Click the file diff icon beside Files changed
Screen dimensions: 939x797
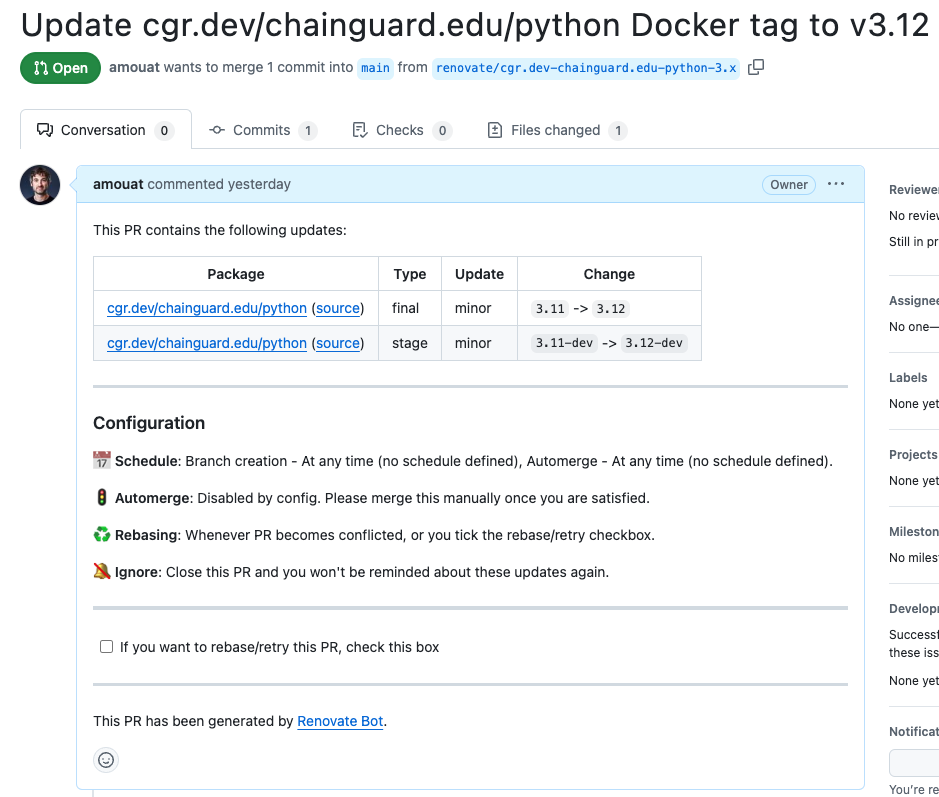tap(494, 130)
